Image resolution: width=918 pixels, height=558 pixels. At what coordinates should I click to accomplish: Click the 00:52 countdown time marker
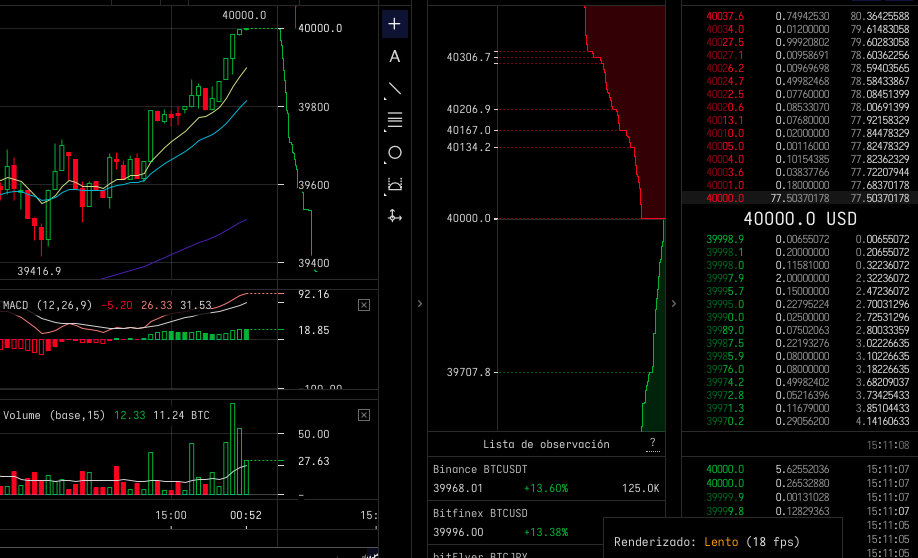click(x=246, y=515)
